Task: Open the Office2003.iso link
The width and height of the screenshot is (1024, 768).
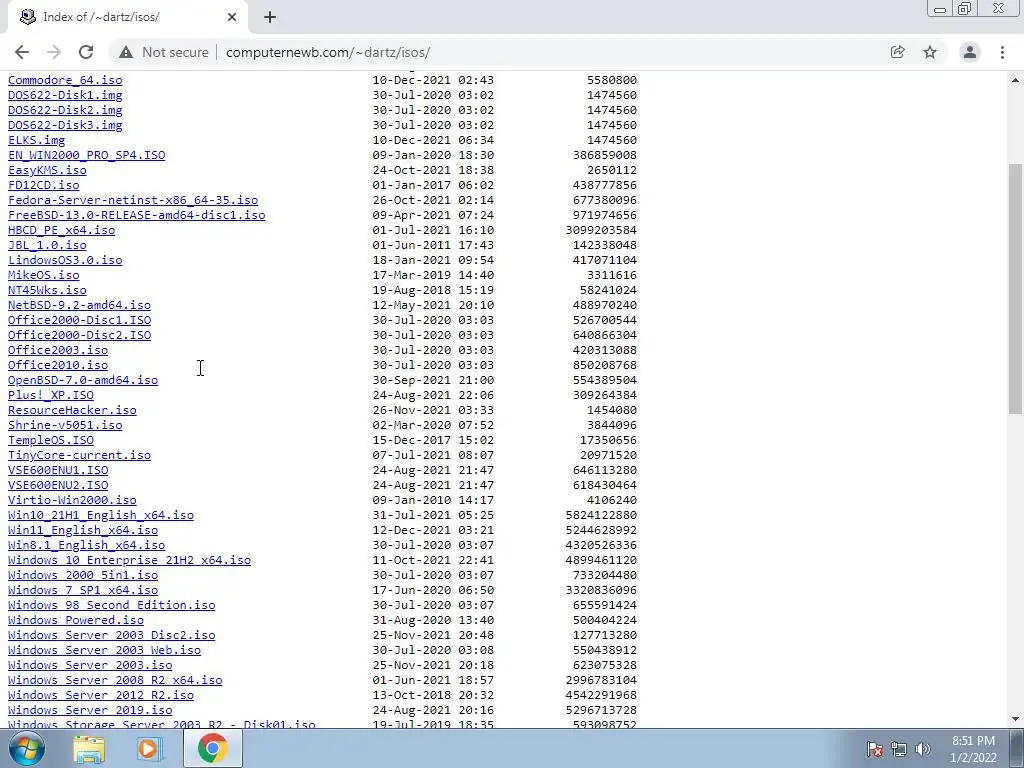Action: 58,350
